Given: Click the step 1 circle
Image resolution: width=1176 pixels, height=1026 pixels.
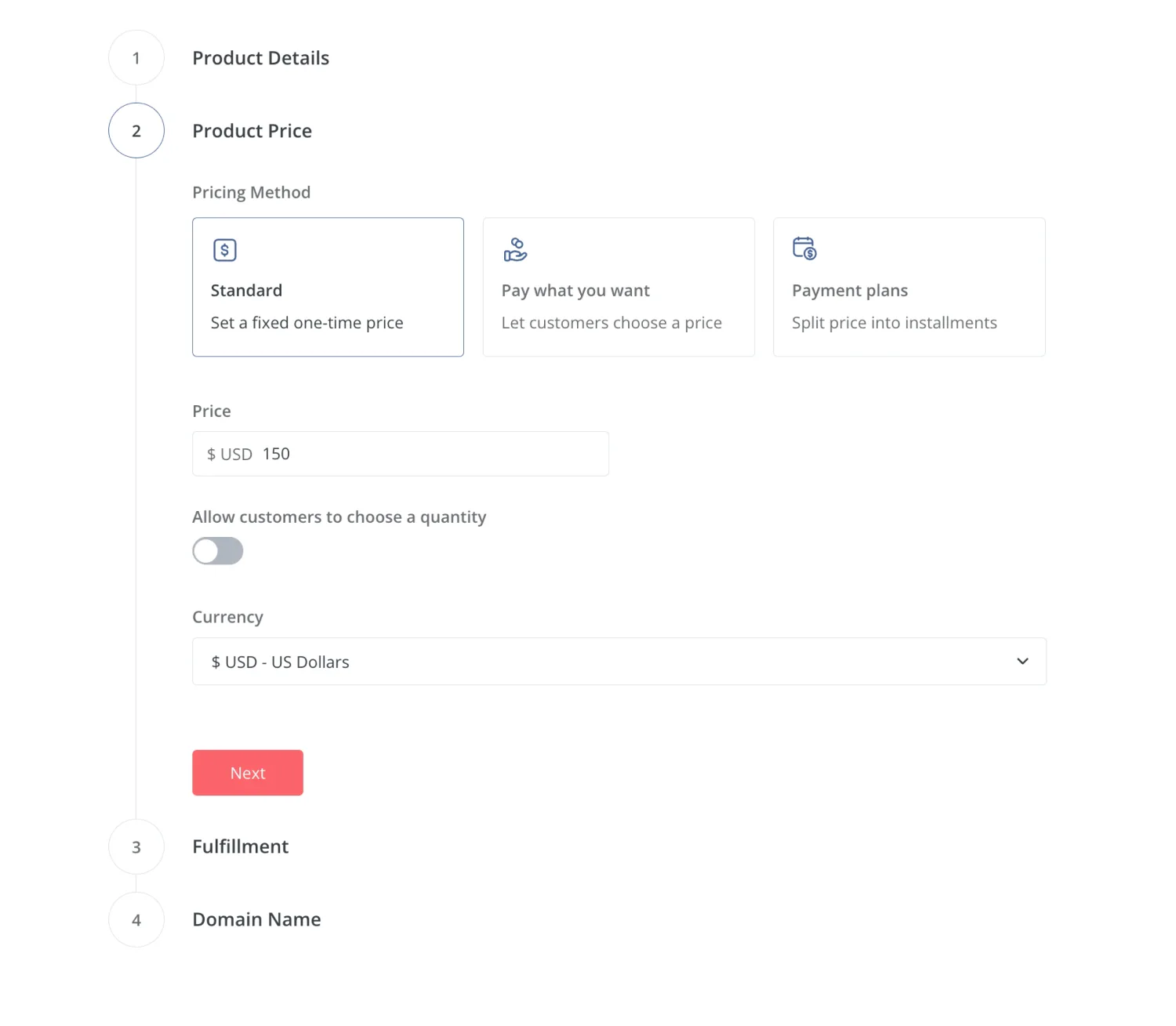Looking at the screenshot, I should [136, 58].
